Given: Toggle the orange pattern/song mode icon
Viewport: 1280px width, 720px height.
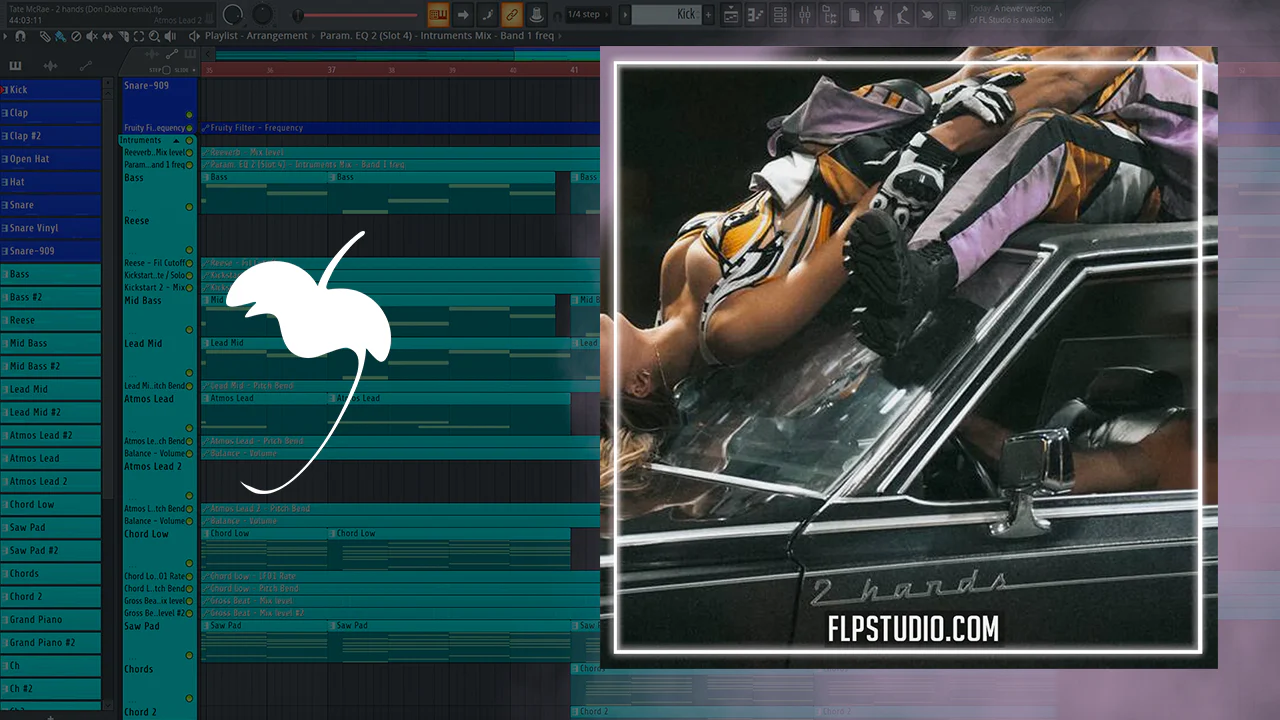Looking at the screenshot, I should pyautogui.click(x=437, y=14).
